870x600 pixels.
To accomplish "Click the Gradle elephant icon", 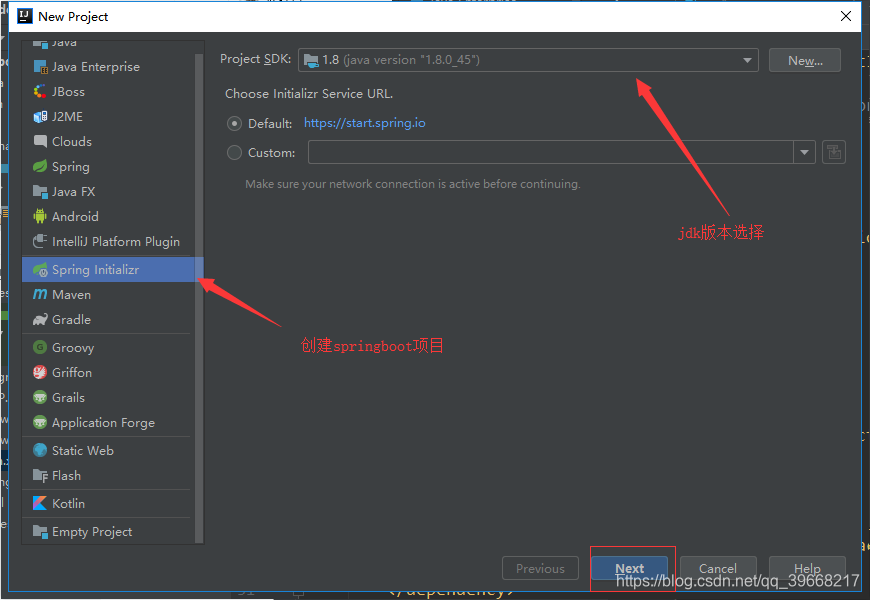I will click(x=40, y=320).
